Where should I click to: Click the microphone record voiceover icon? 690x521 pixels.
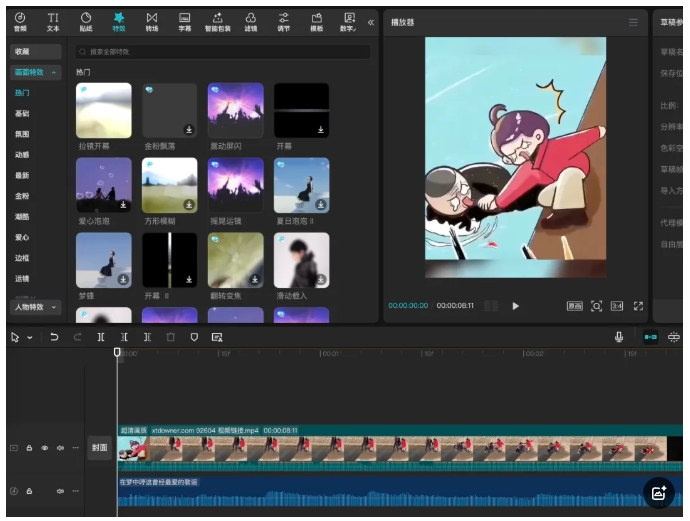(619, 338)
